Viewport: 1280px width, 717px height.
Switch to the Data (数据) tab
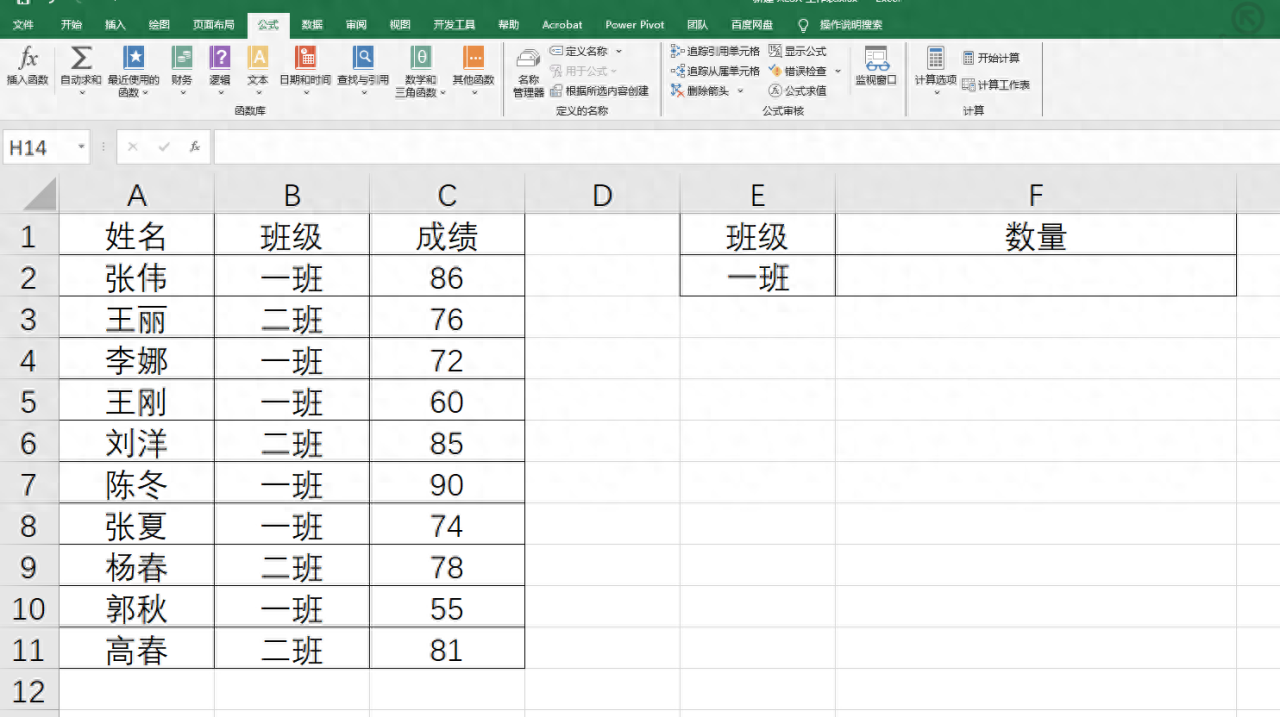click(x=312, y=25)
